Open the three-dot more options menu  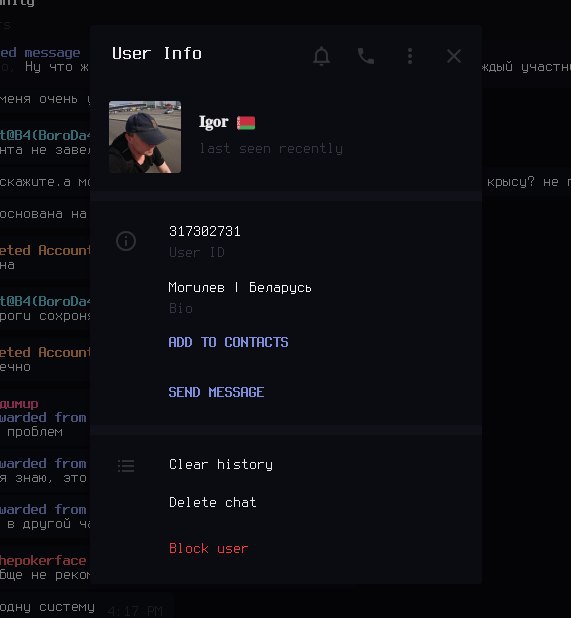point(410,56)
